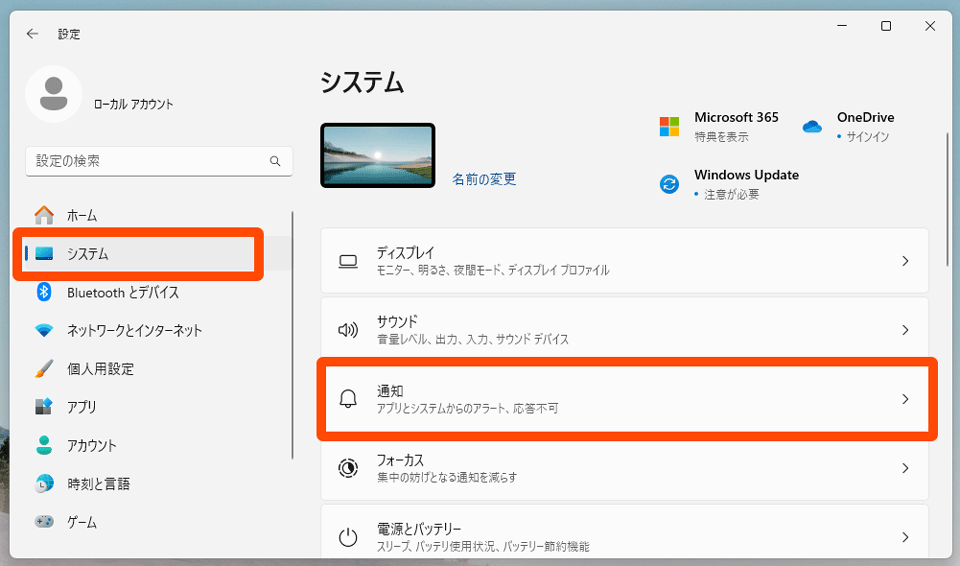Click the 名前の変更 link
960x566 pixels.
point(484,179)
